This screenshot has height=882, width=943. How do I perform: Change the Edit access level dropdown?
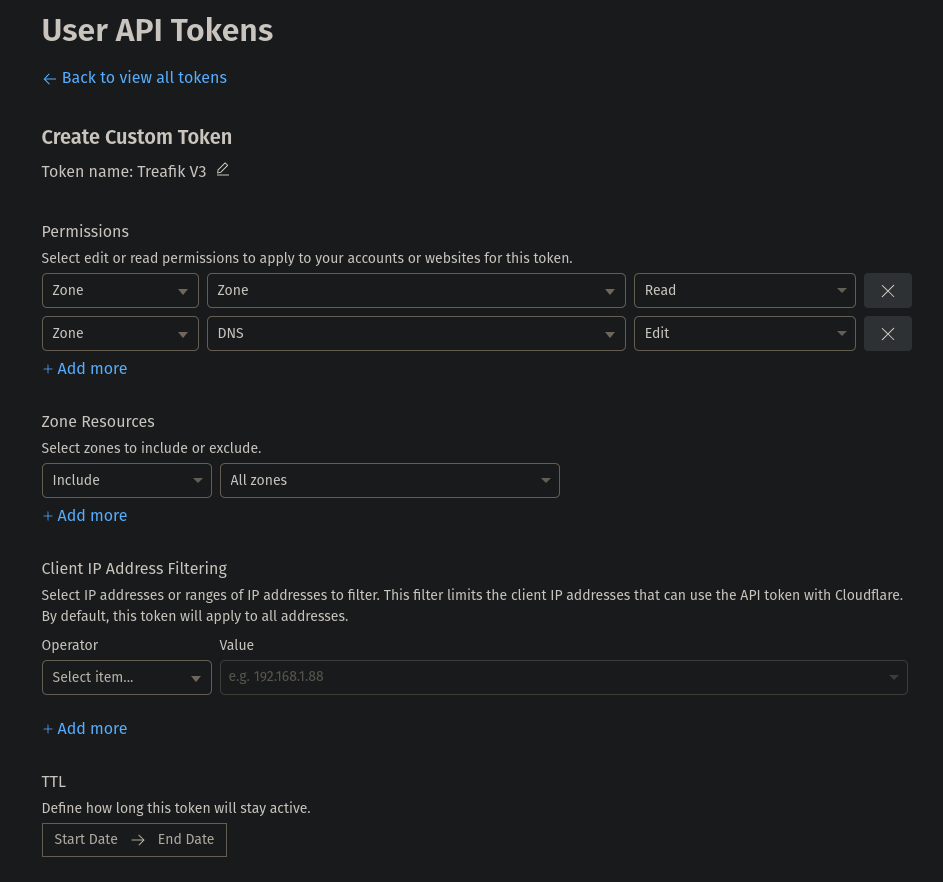point(744,334)
